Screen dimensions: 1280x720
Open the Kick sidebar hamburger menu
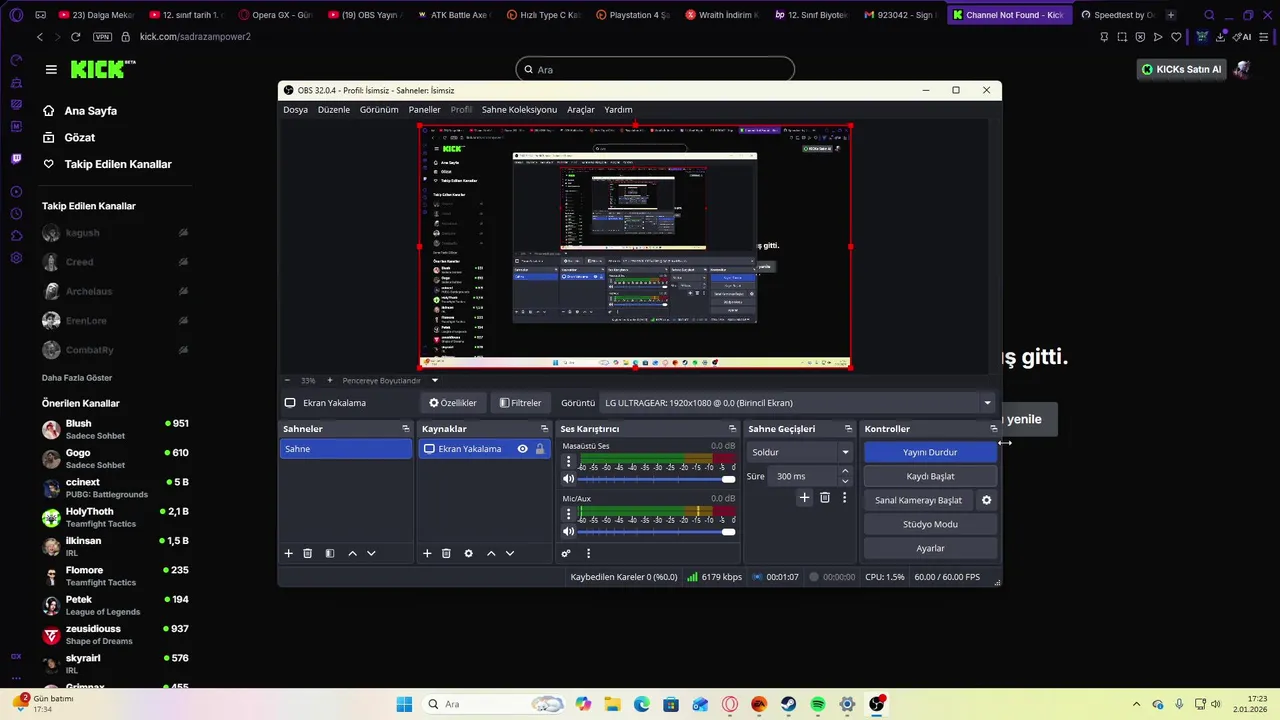pyautogui.click(x=51, y=69)
